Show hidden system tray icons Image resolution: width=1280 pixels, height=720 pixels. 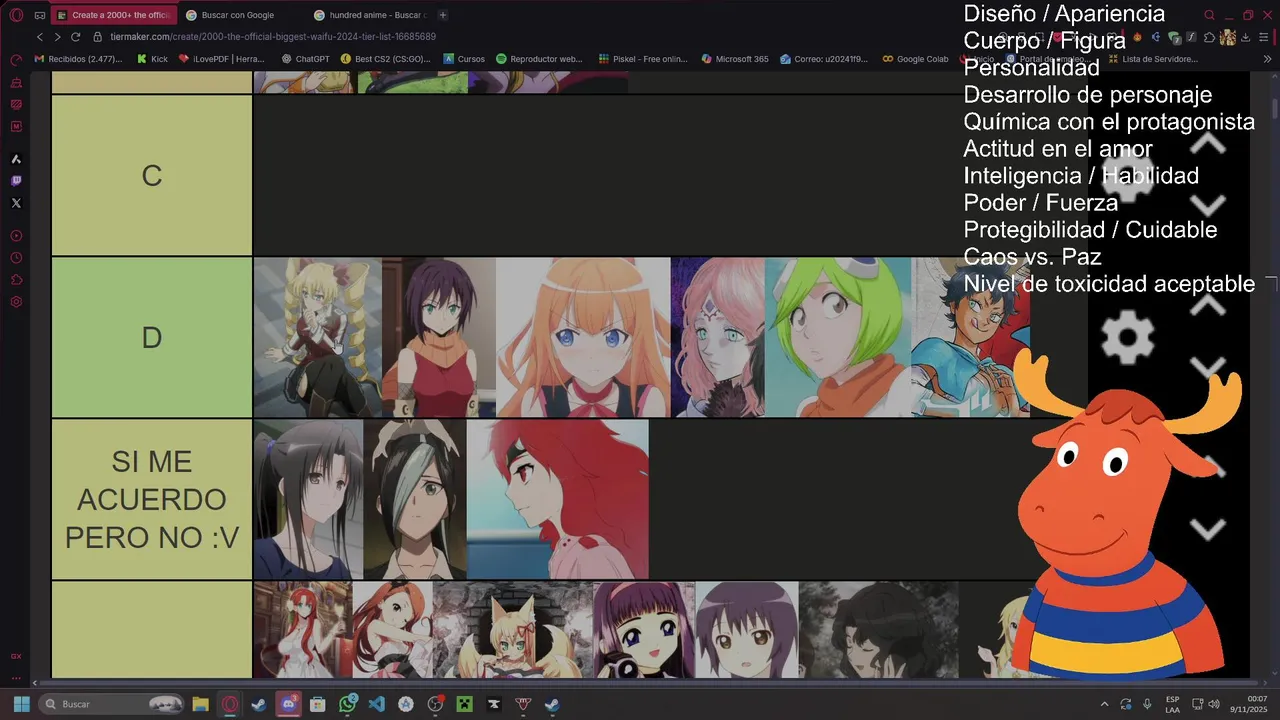tap(1104, 704)
